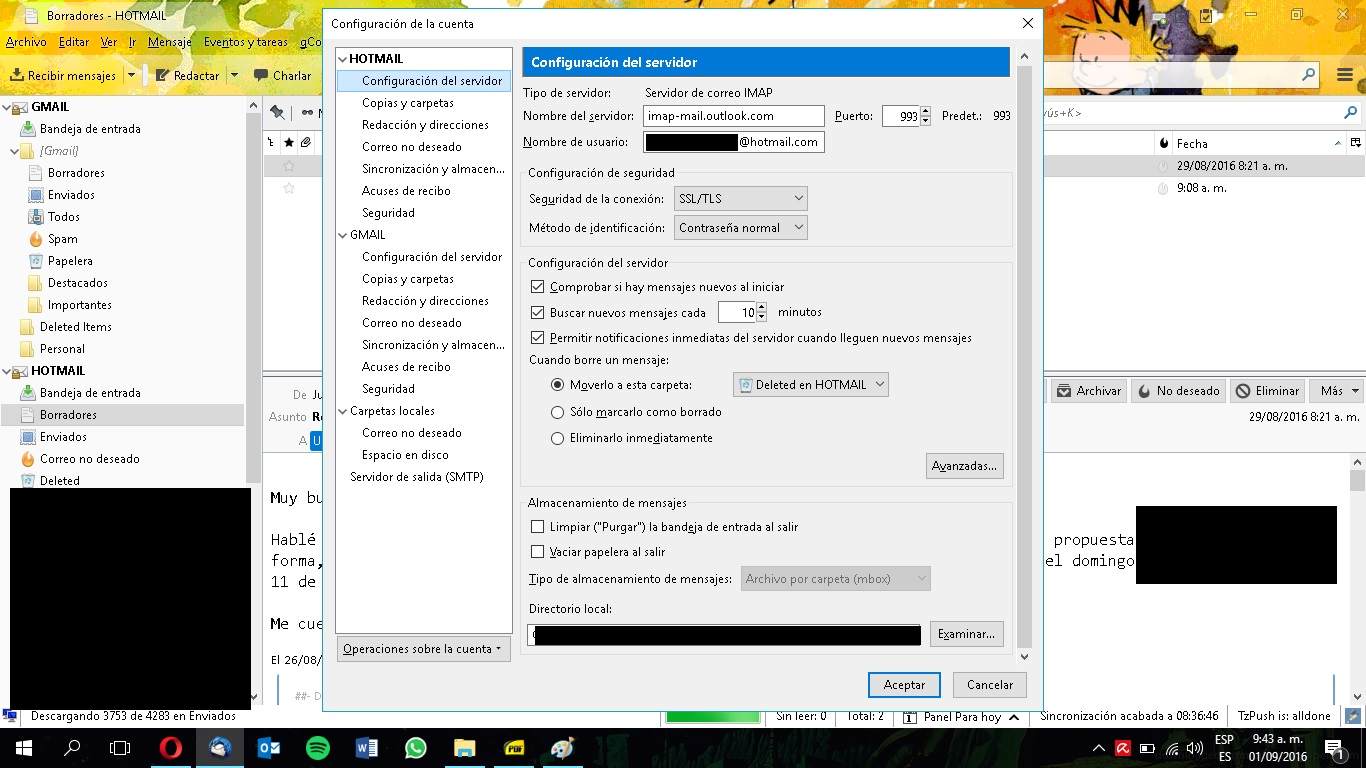Open the Más dropdown in message header

tap(1338, 391)
